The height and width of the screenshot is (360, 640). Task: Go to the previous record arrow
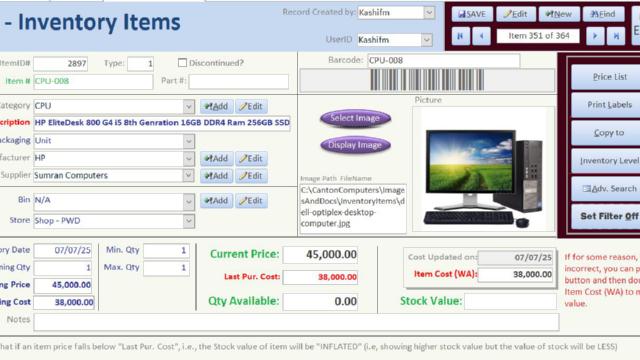pos(482,36)
